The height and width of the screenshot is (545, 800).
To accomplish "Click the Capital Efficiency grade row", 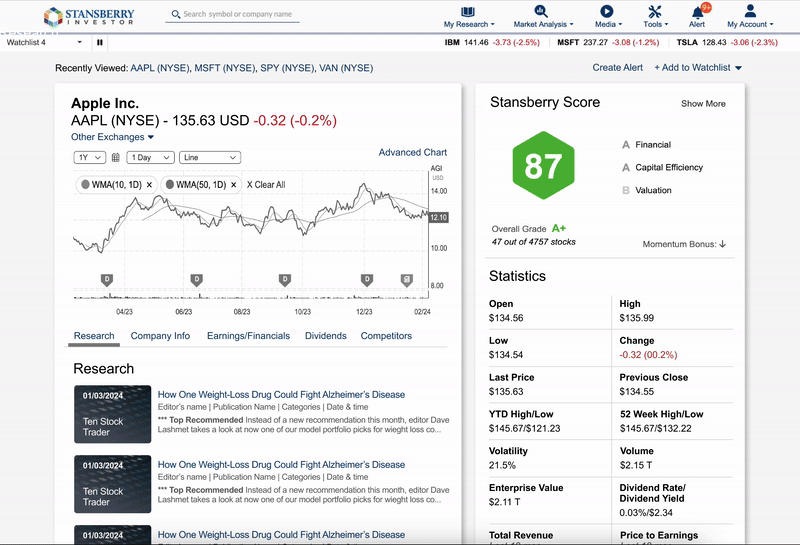I will (x=662, y=167).
